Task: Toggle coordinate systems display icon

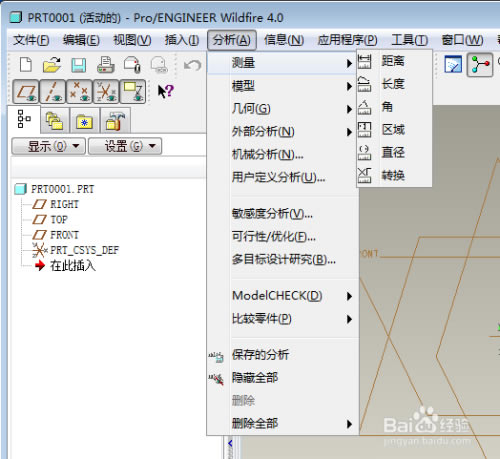Action: pyautogui.click(x=106, y=91)
